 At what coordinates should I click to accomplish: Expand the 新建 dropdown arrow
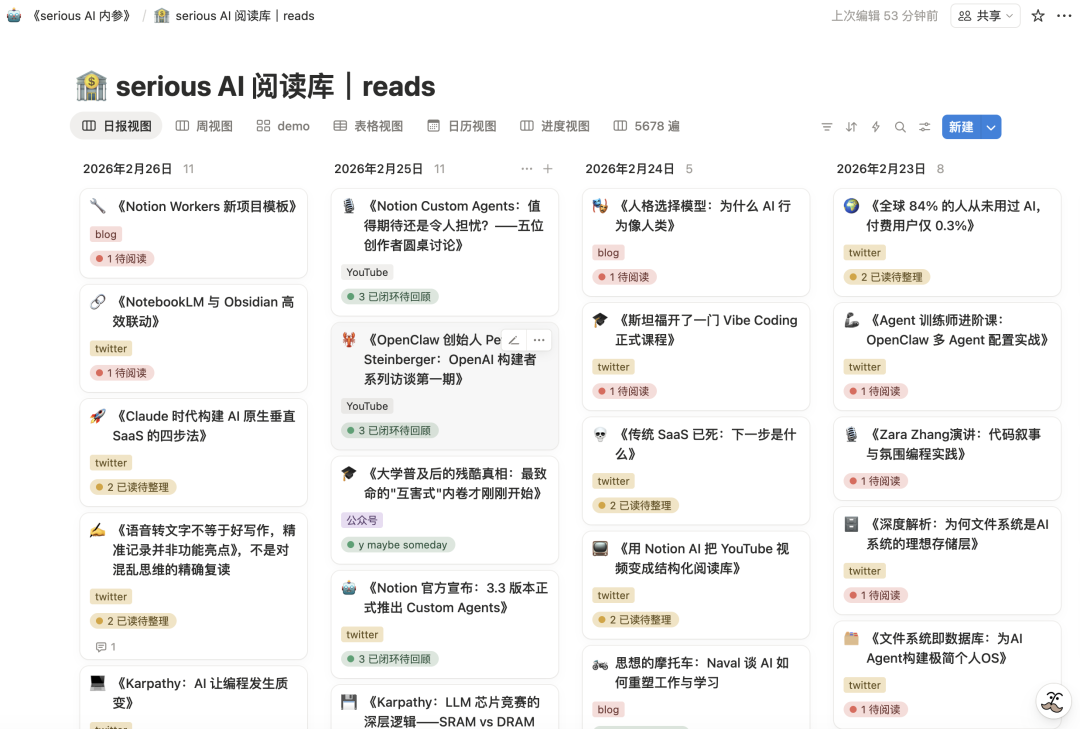[x=990, y=127]
